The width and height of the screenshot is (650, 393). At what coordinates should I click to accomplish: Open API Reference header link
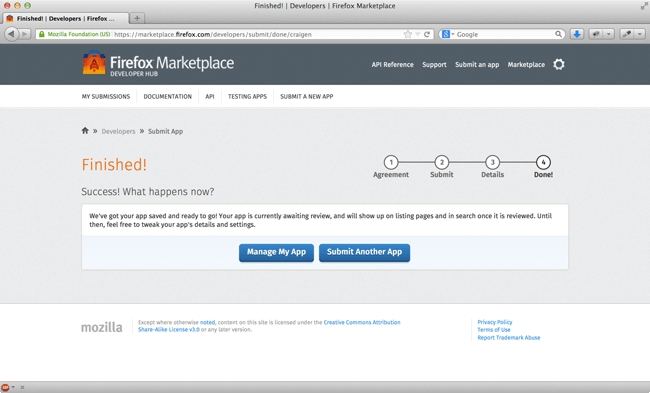tap(392, 65)
